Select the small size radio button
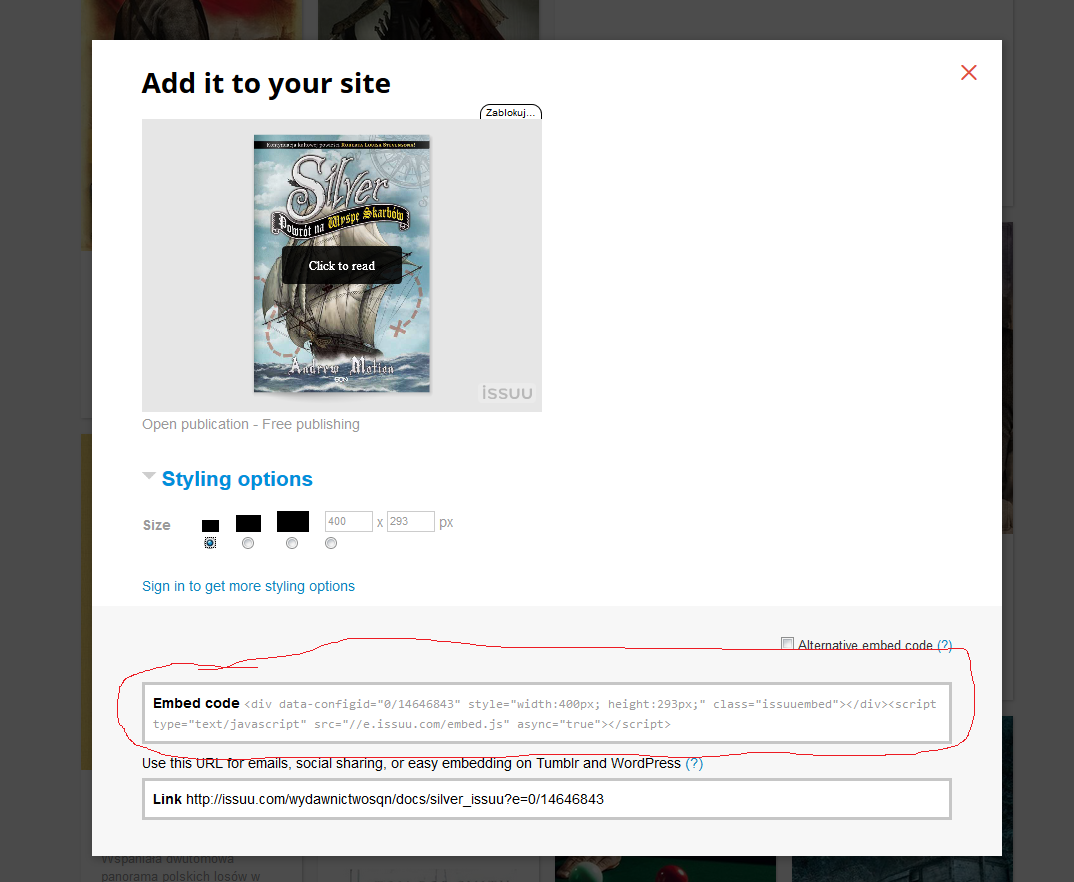This screenshot has height=882, width=1074. click(x=210, y=543)
